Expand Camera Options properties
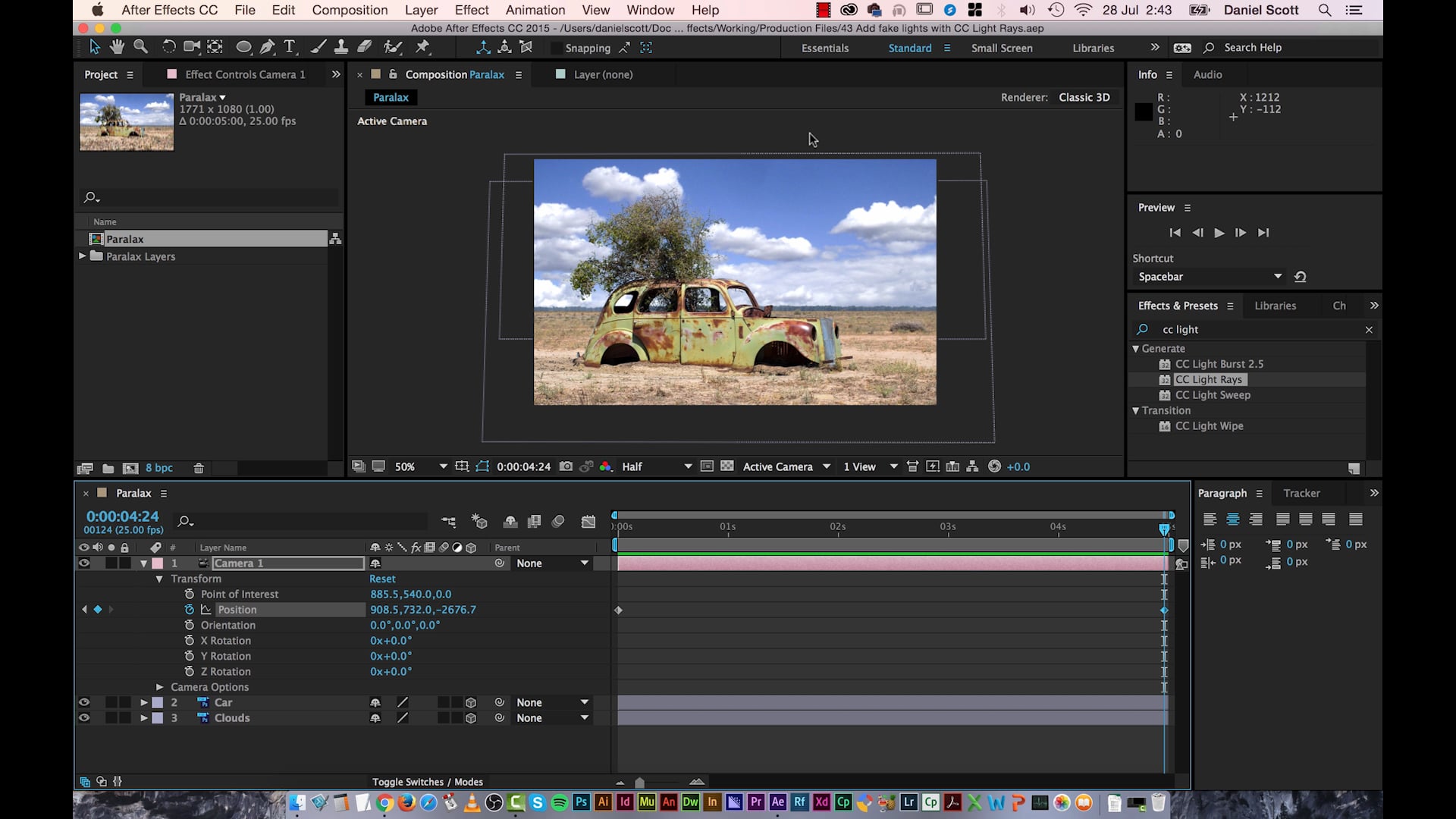 (159, 687)
